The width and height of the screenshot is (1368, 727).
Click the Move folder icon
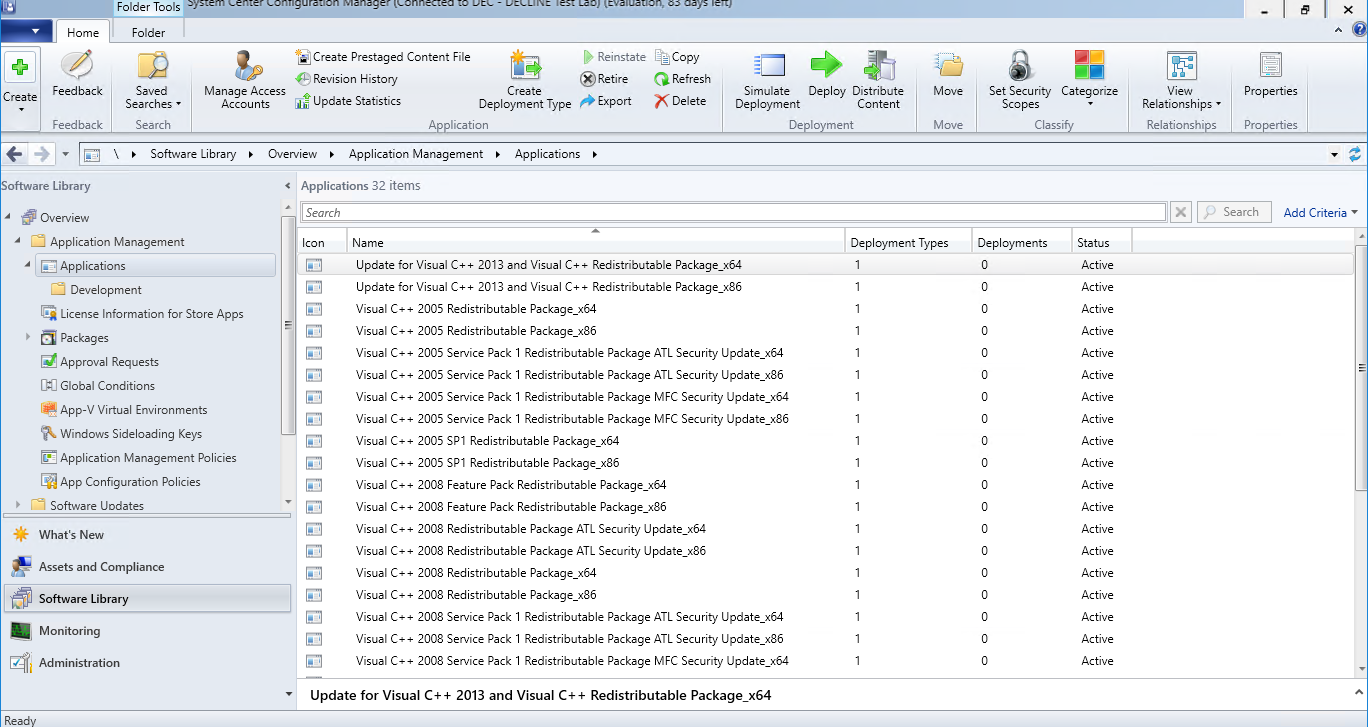click(x=948, y=66)
